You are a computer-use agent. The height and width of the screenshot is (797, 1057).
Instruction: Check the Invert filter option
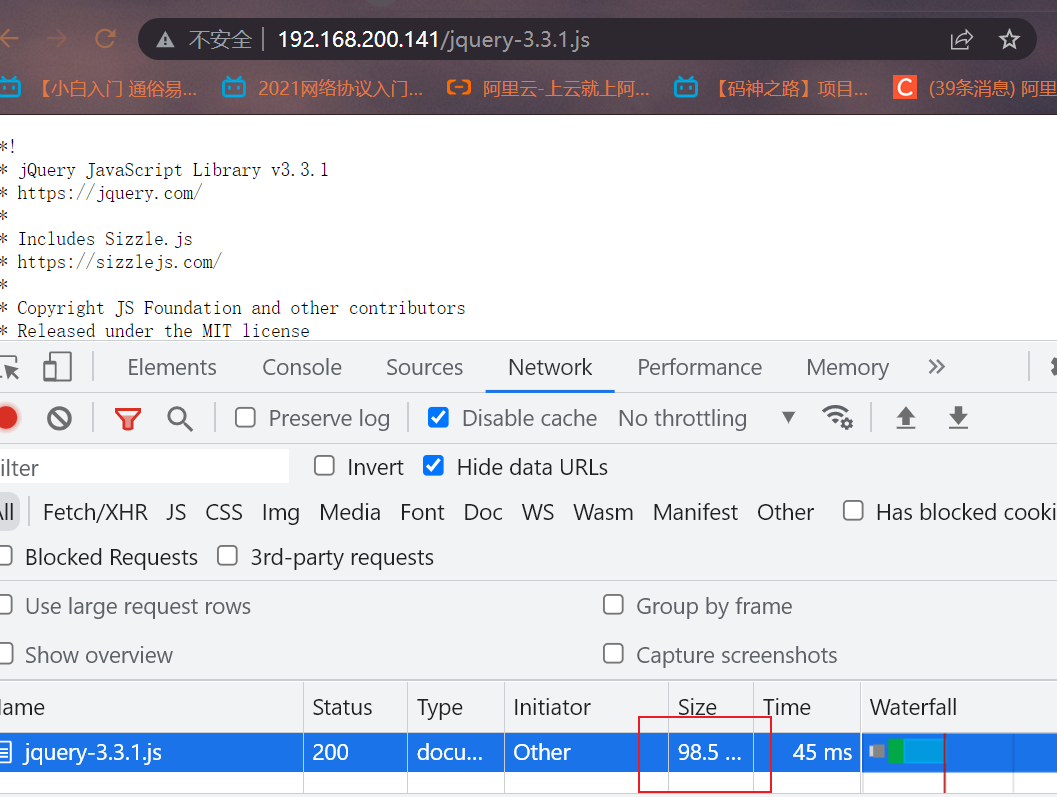[x=324, y=466]
